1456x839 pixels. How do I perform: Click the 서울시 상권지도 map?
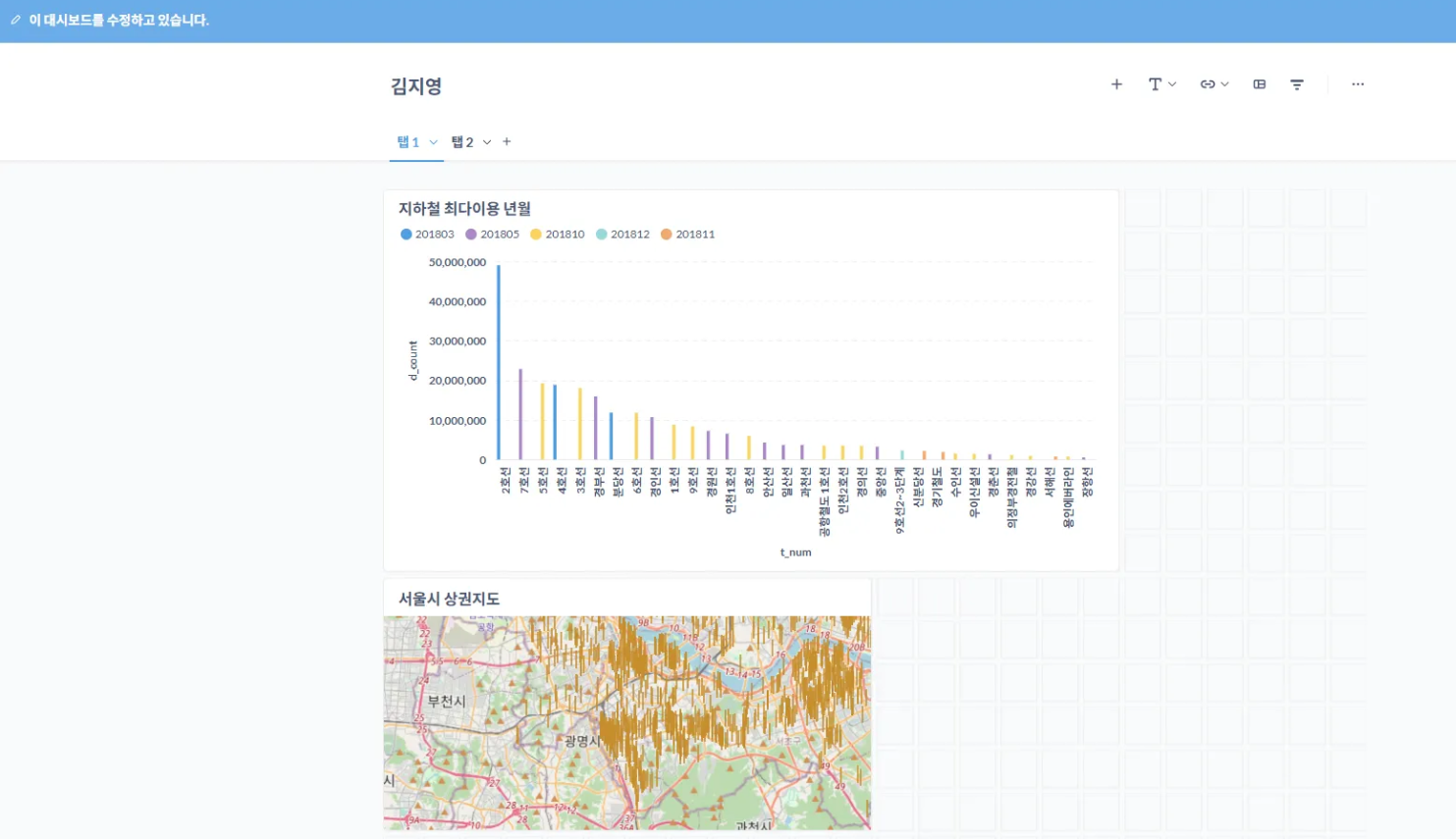[x=626, y=723]
